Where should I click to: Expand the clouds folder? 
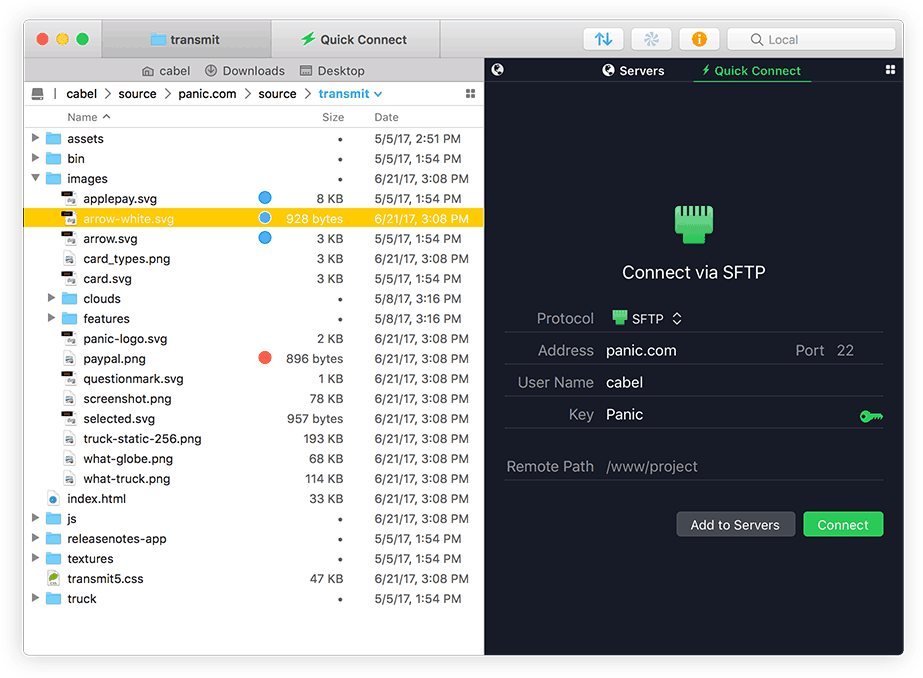click(51, 298)
